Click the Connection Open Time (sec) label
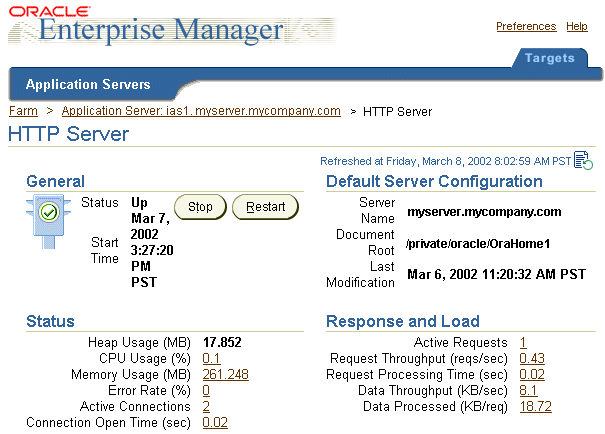The height and width of the screenshot is (434, 605). (108, 422)
